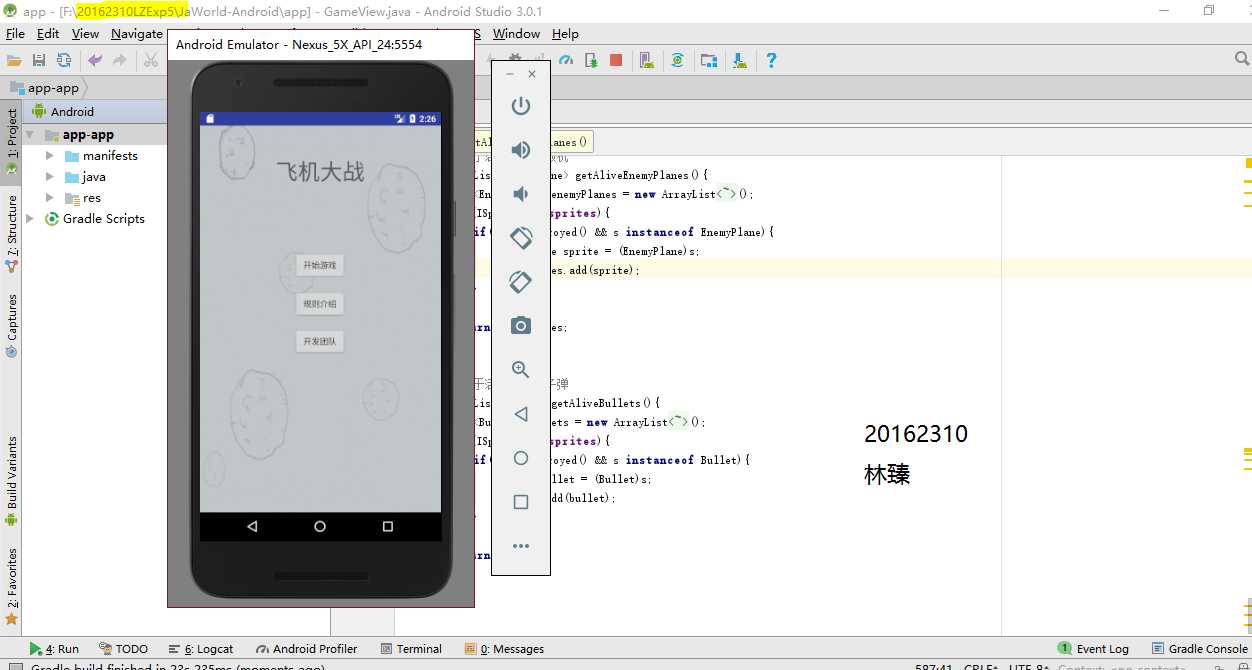Expand the Gradle Scripts node arrow
1252x670 pixels.
click(x=31, y=219)
